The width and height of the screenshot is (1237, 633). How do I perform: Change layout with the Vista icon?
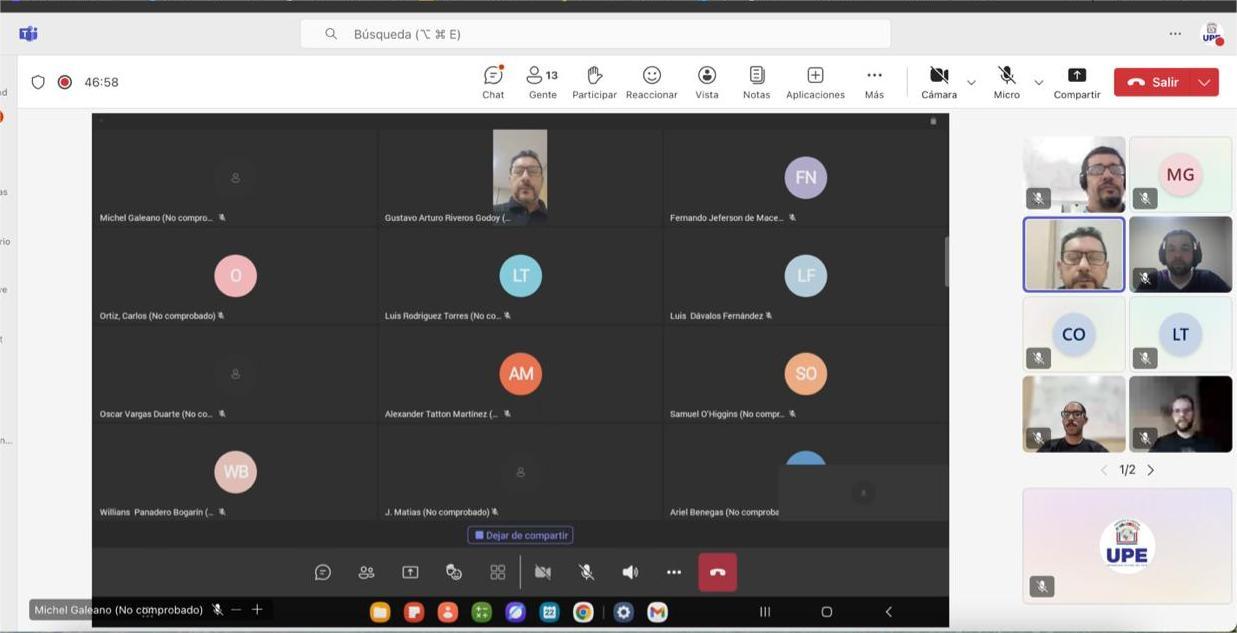[707, 82]
